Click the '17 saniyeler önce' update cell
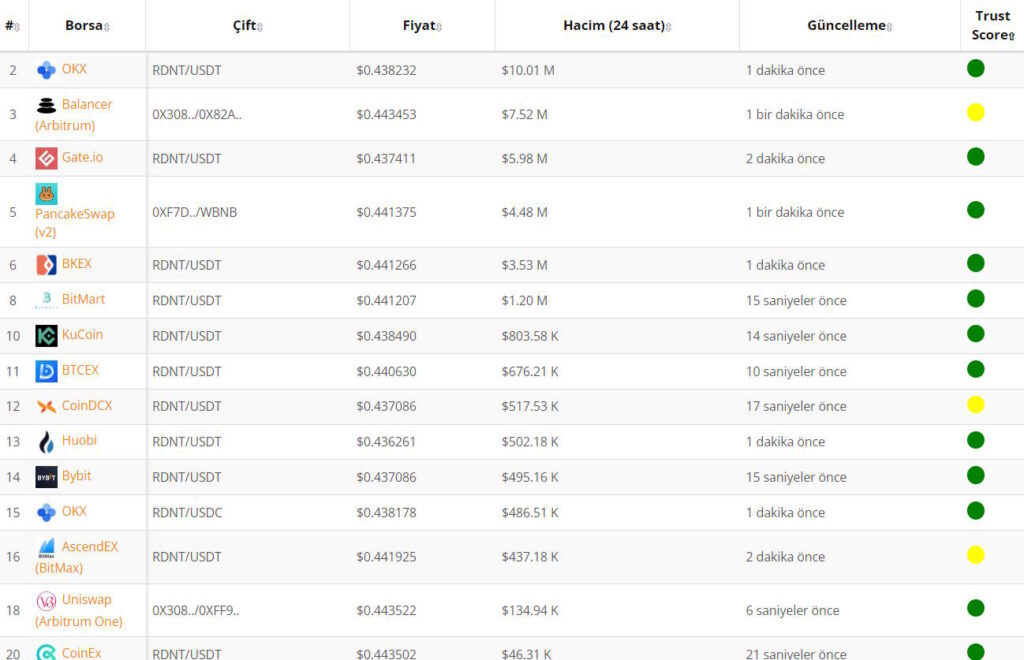 (796, 406)
